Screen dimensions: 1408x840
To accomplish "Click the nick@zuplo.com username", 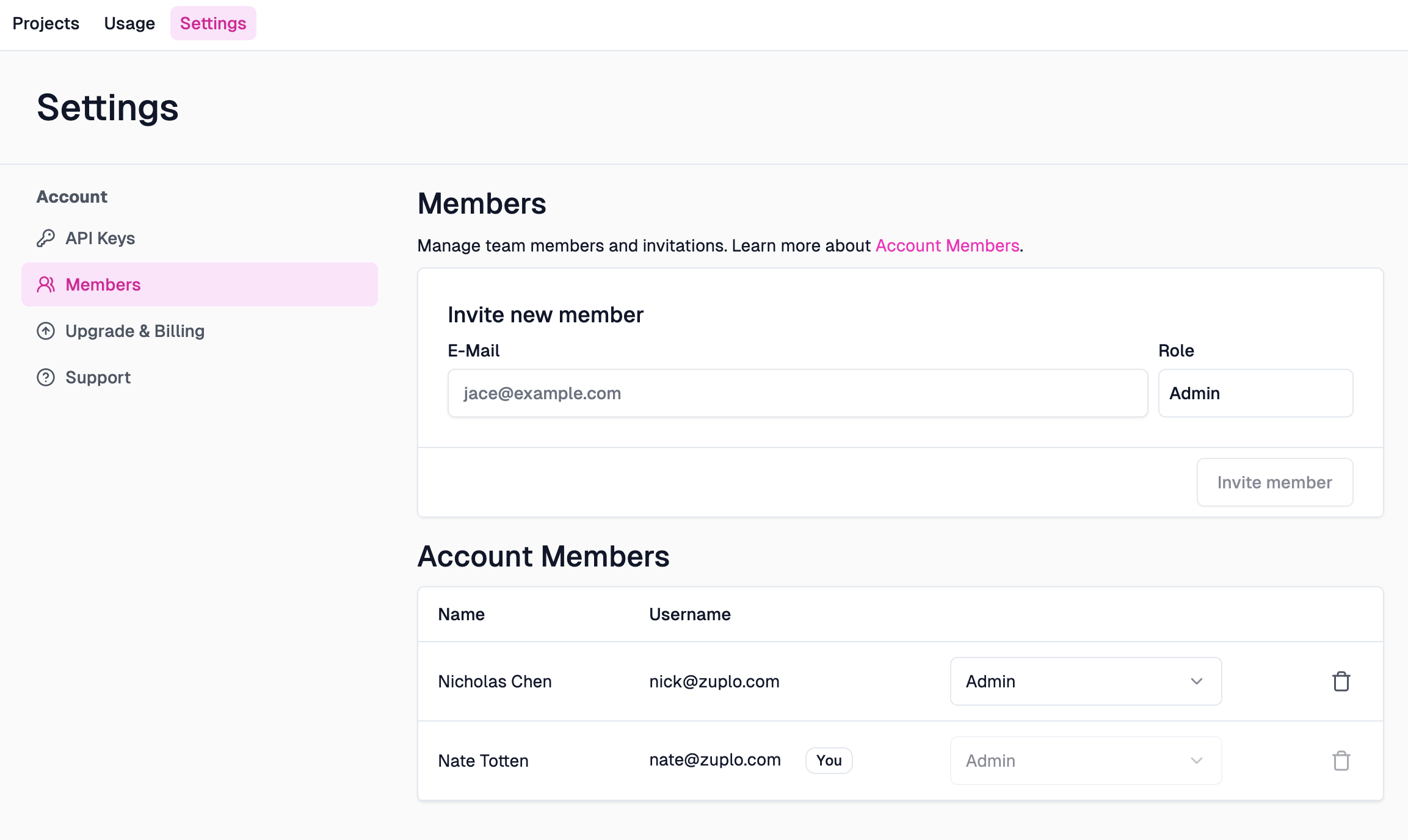I will [714, 681].
